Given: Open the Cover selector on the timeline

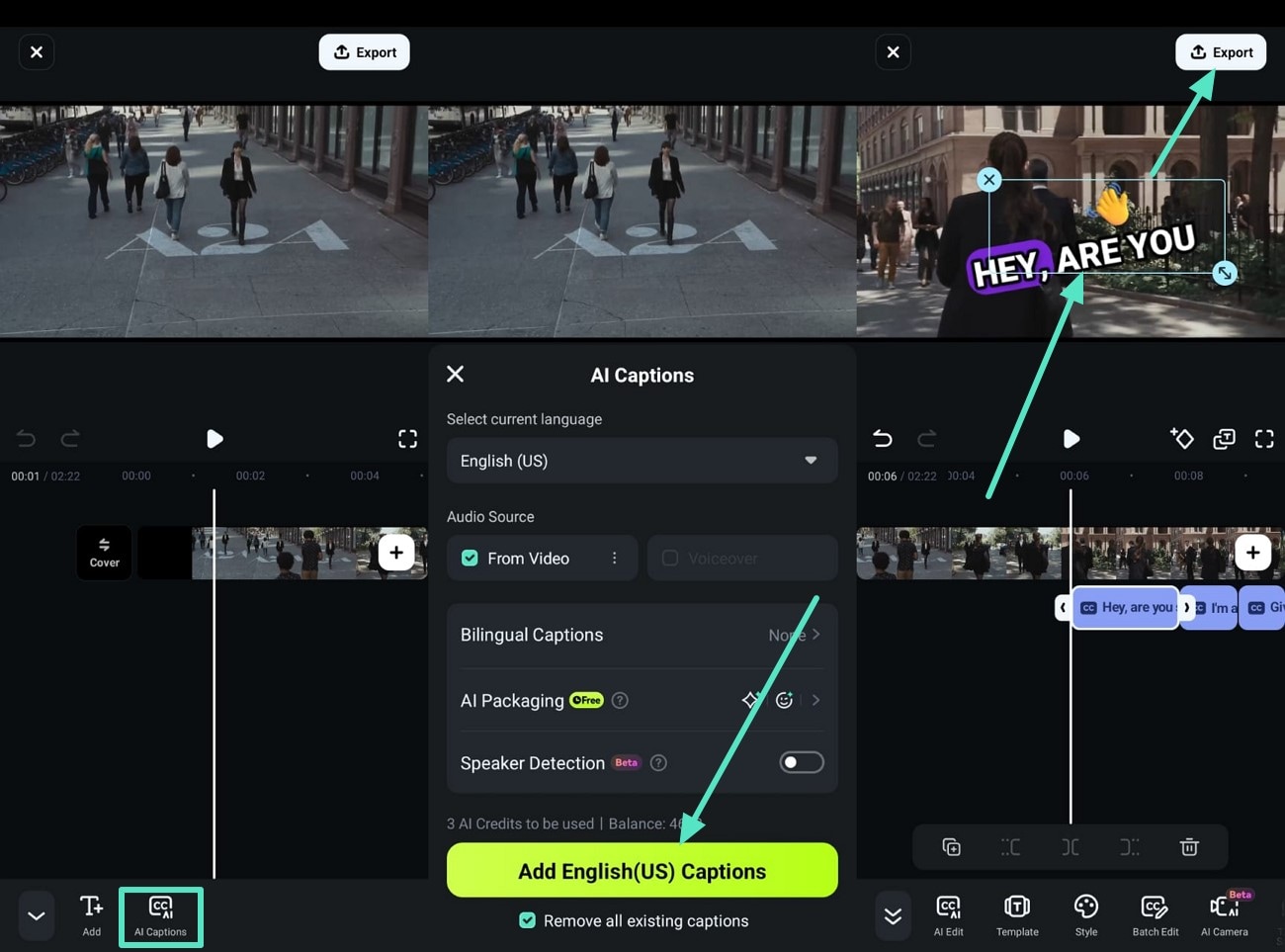Looking at the screenshot, I should point(105,553).
